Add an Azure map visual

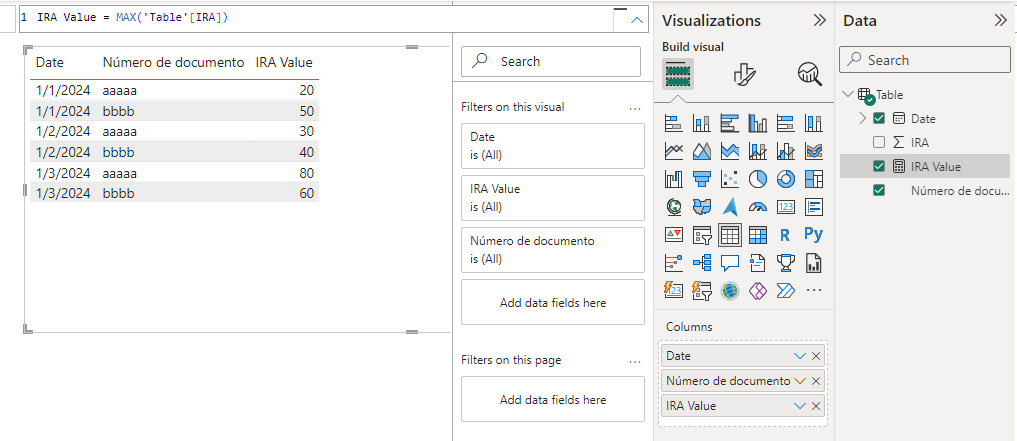(x=730, y=207)
